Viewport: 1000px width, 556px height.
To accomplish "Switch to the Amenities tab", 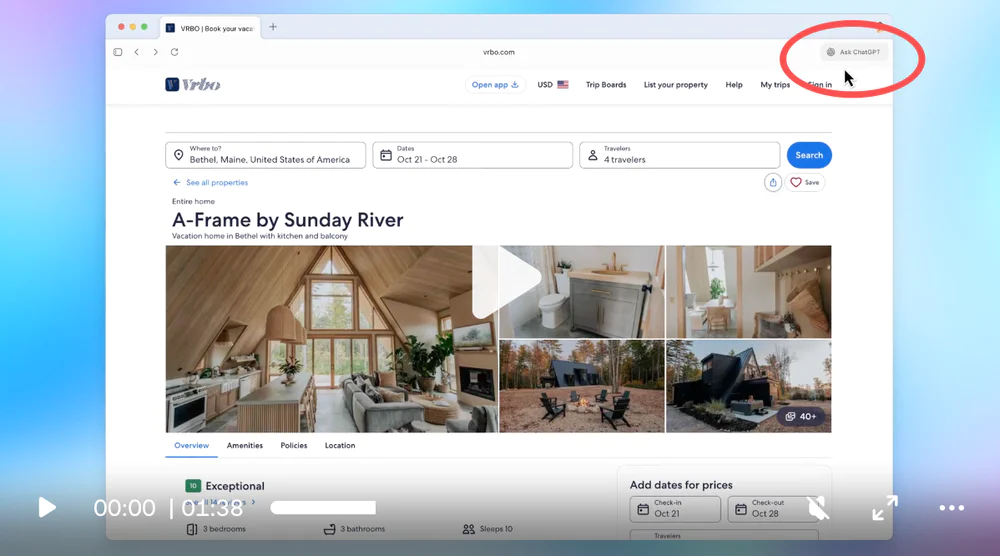I will (x=245, y=445).
